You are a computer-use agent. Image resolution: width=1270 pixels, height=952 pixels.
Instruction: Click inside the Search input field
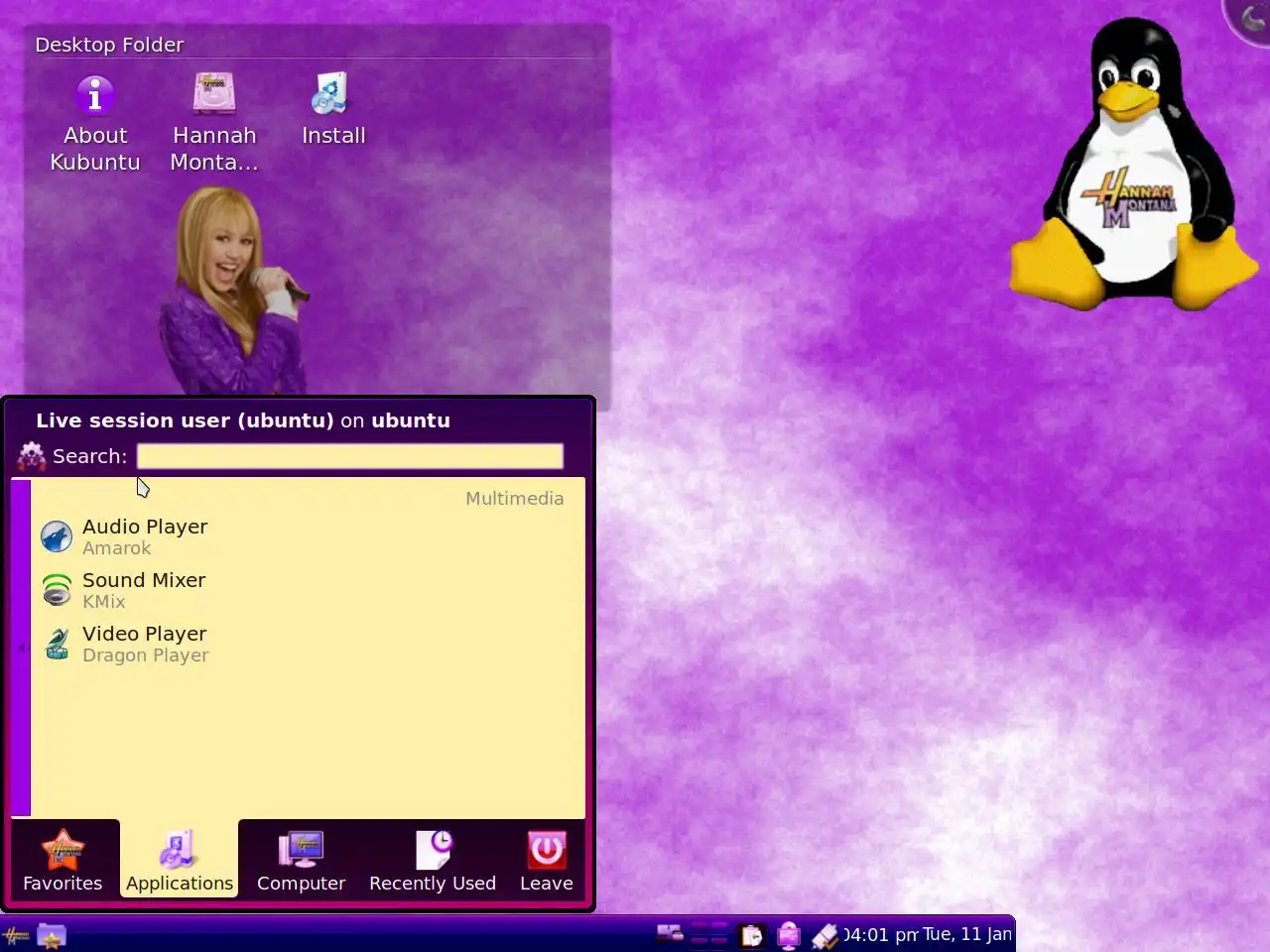350,456
